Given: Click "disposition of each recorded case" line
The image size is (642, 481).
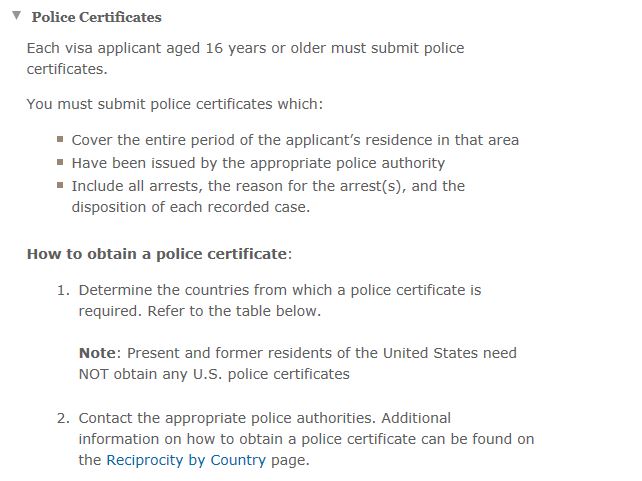Looking at the screenshot, I should (x=190, y=207).
